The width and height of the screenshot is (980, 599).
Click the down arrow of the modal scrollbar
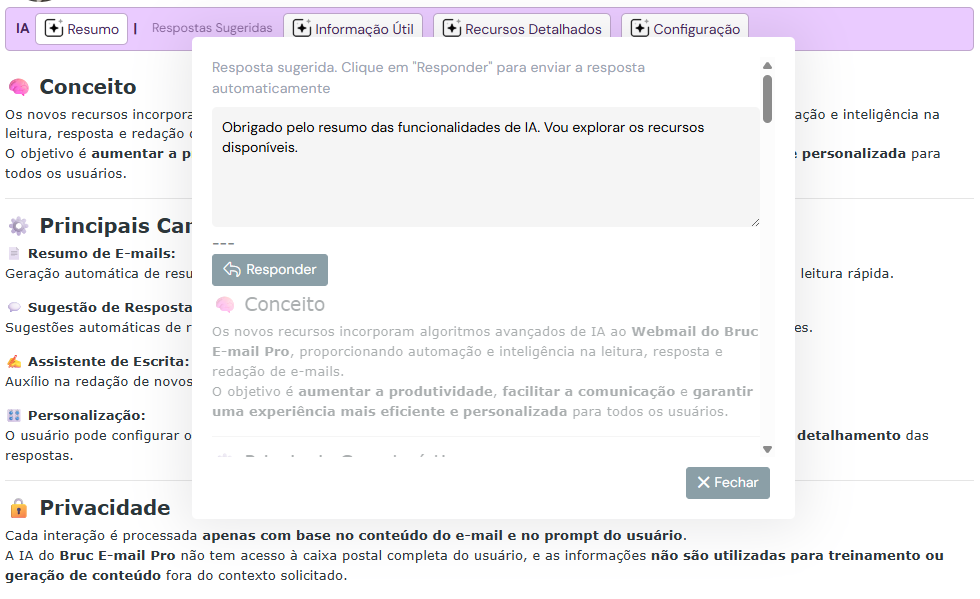click(767, 449)
